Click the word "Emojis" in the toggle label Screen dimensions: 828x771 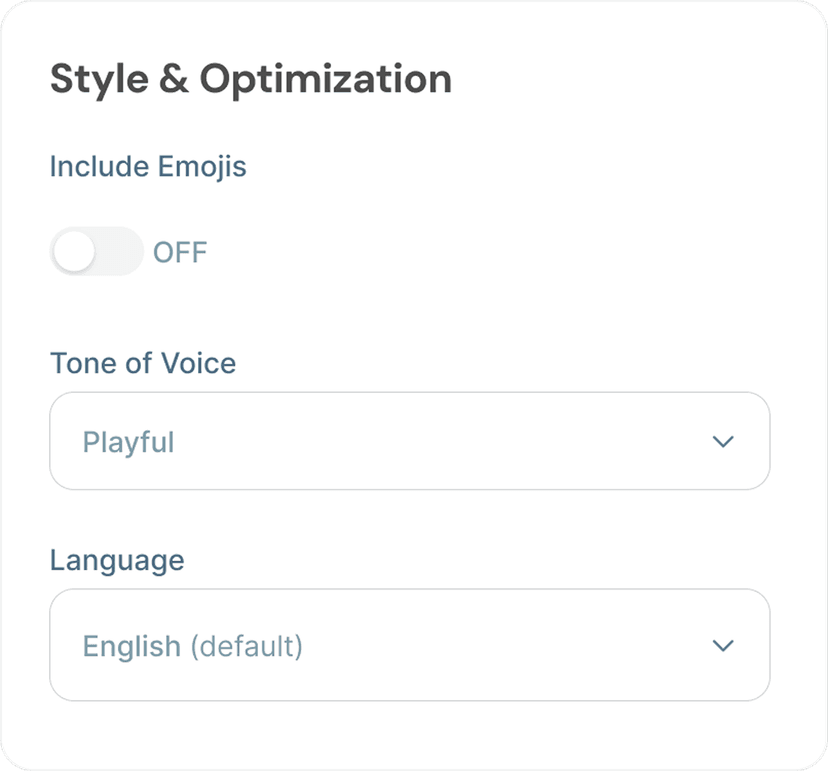[202, 166]
